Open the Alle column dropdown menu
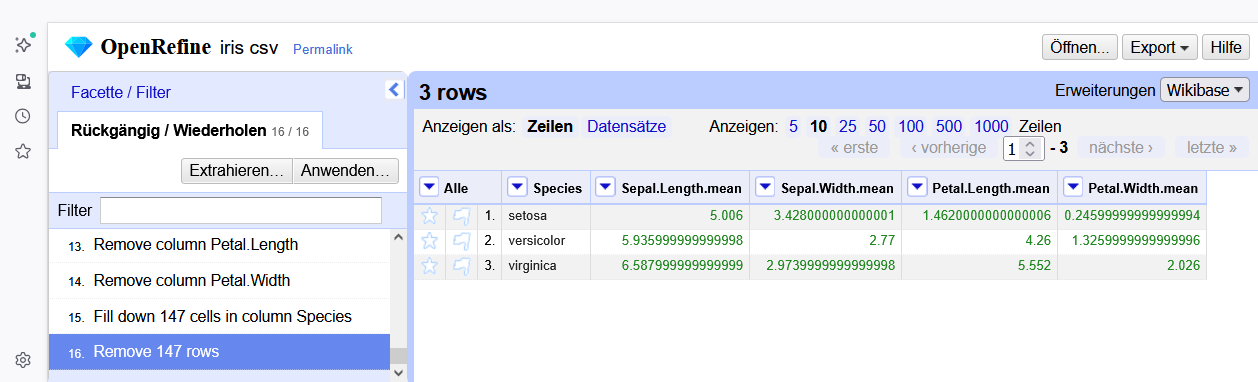This screenshot has width=1258, height=382. (428, 187)
